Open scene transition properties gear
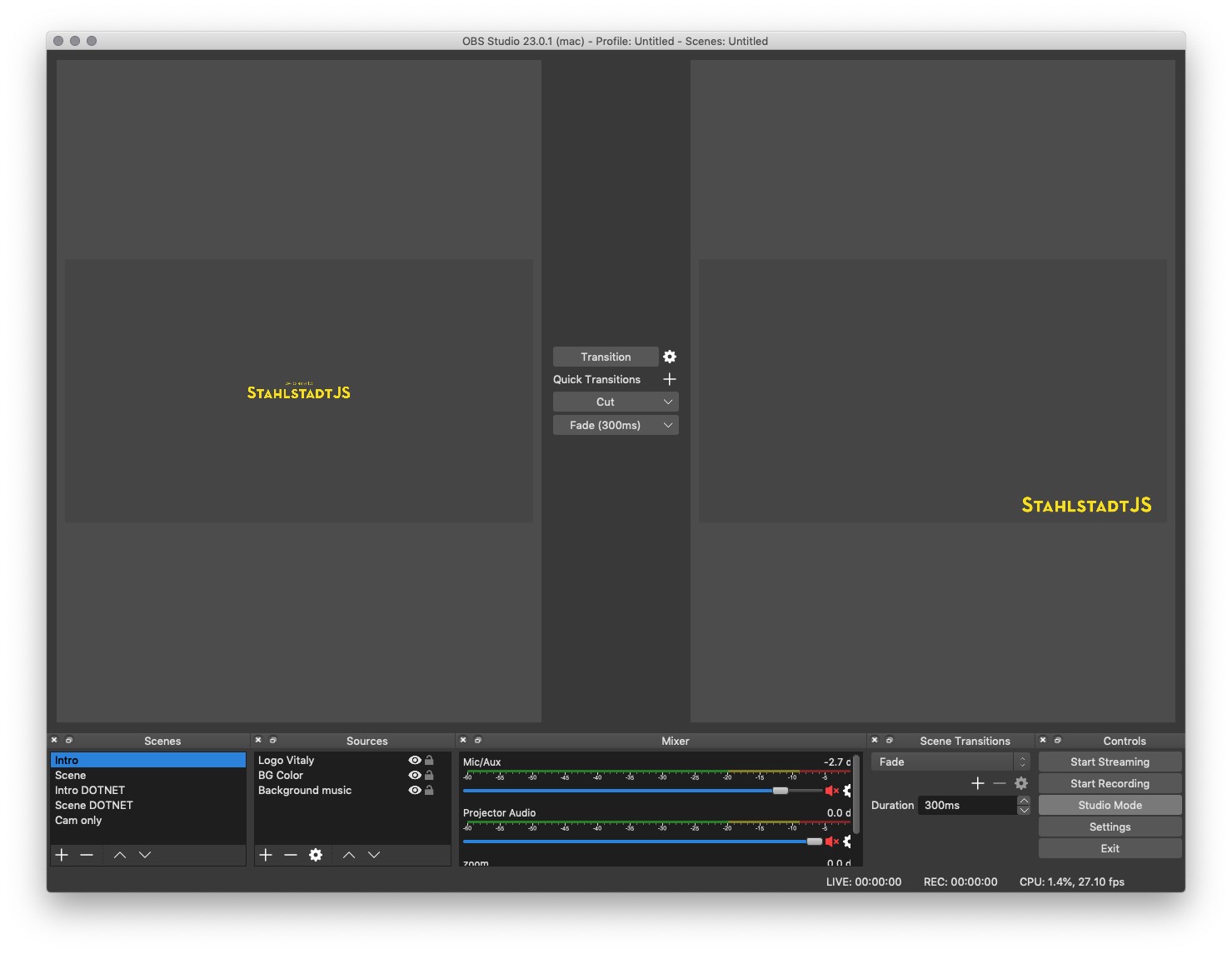The height and width of the screenshot is (954, 1232). [x=1021, y=783]
